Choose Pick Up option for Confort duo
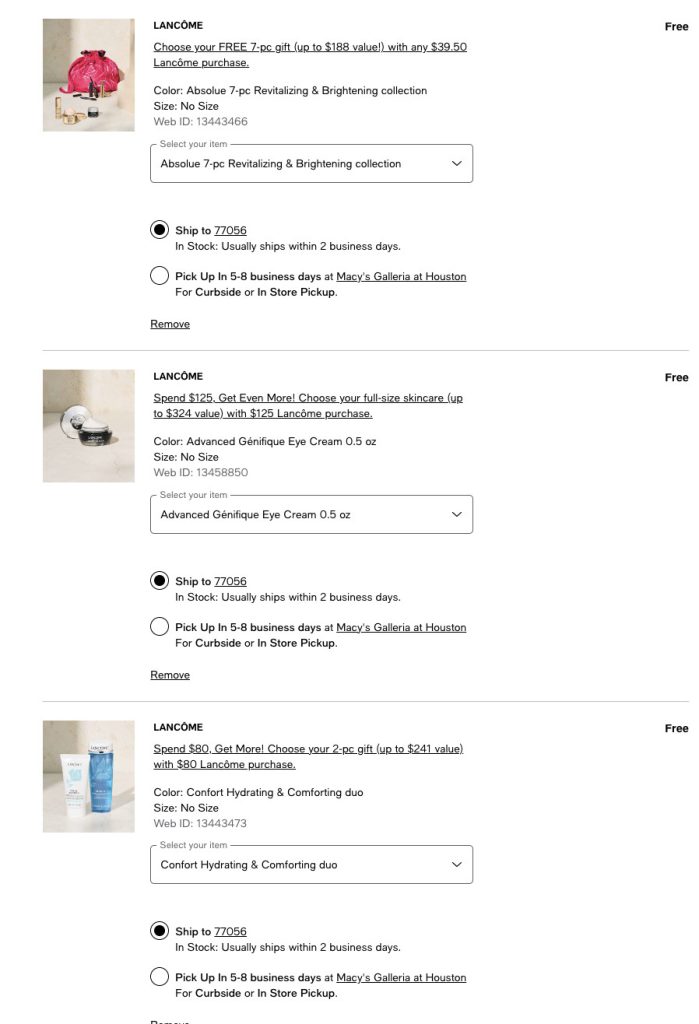Viewport: 699px width, 1024px height. pos(159,977)
